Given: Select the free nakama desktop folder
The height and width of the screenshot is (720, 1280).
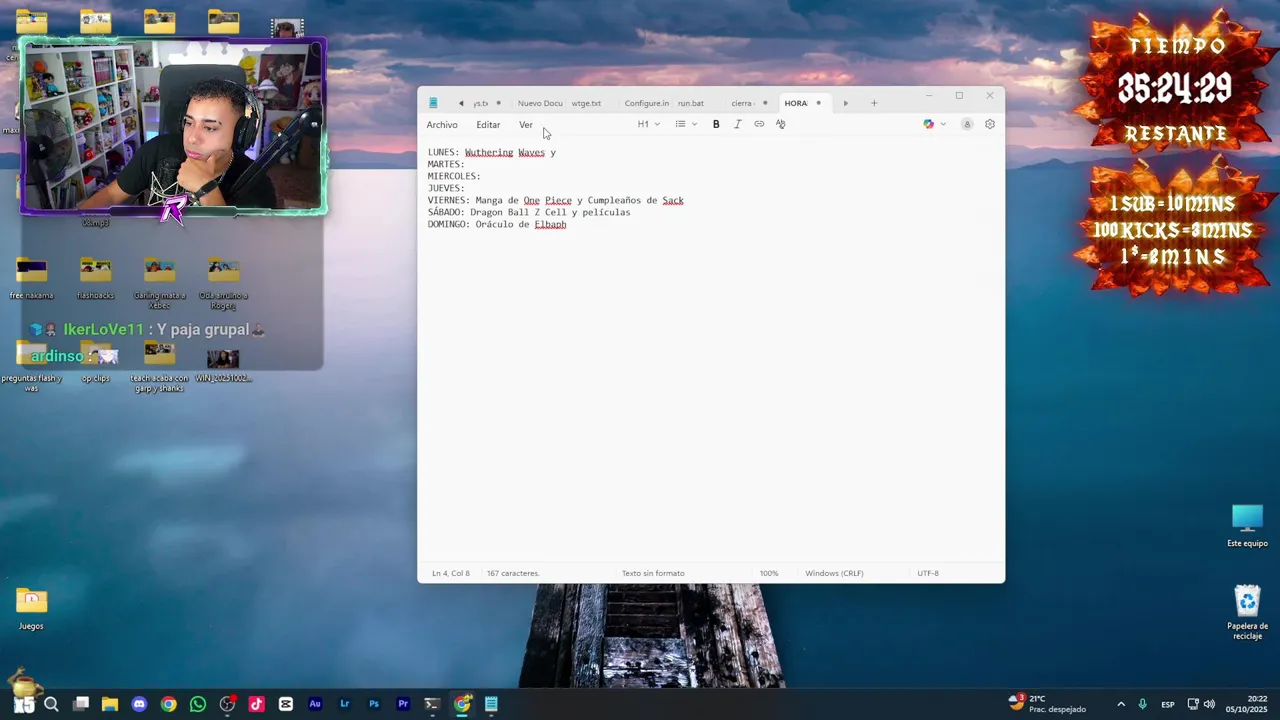Looking at the screenshot, I should point(31,279).
